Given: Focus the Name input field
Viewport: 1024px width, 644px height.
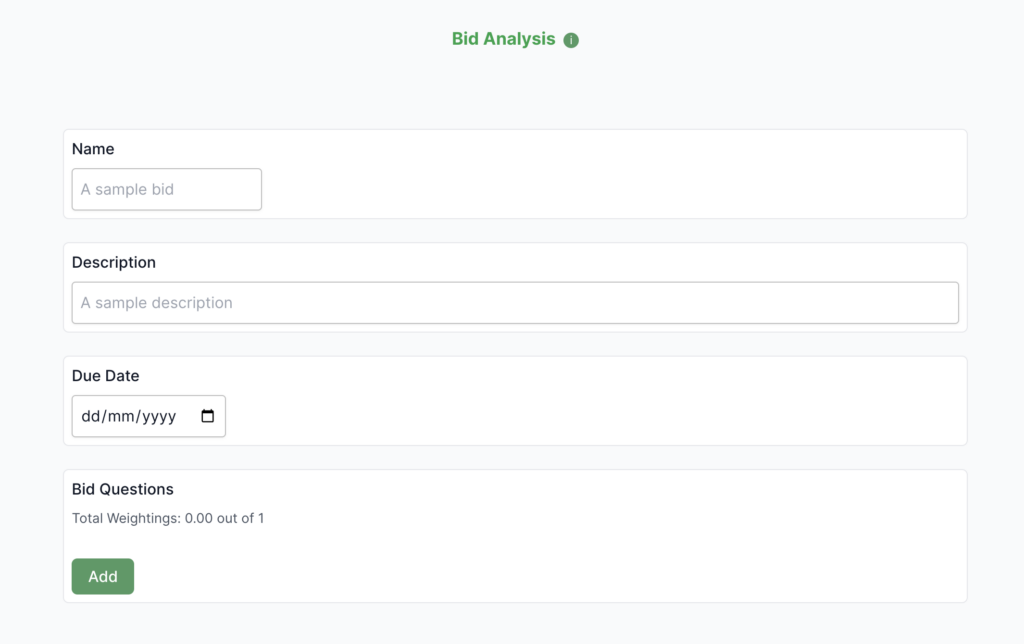Looking at the screenshot, I should coord(167,189).
